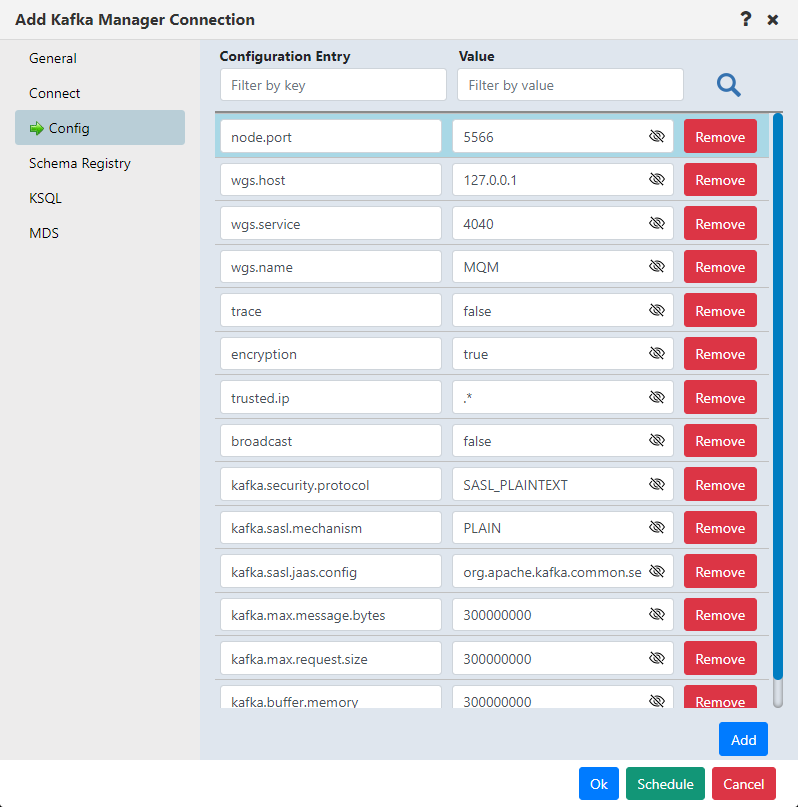Viewport: 798px width, 807px height.
Task: Remove the kafka.sasl.jaas.config entry
Action: (720, 572)
